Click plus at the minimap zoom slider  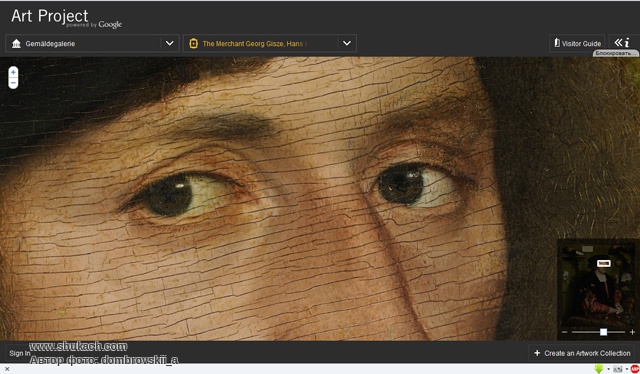click(632, 332)
